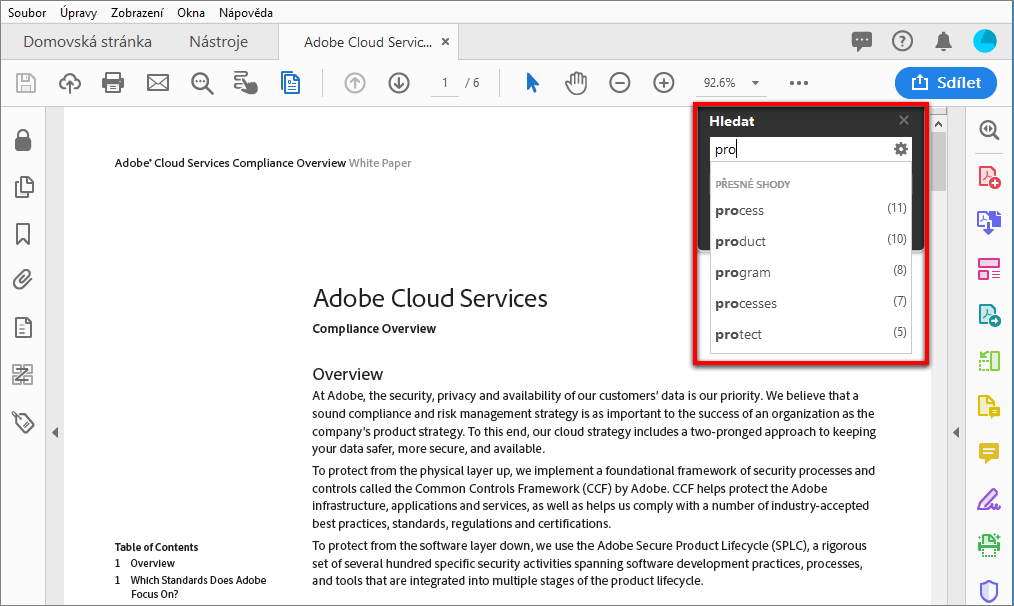This screenshot has width=1014, height=606.
Task: Open the Okna menu
Action: (x=191, y=13)
